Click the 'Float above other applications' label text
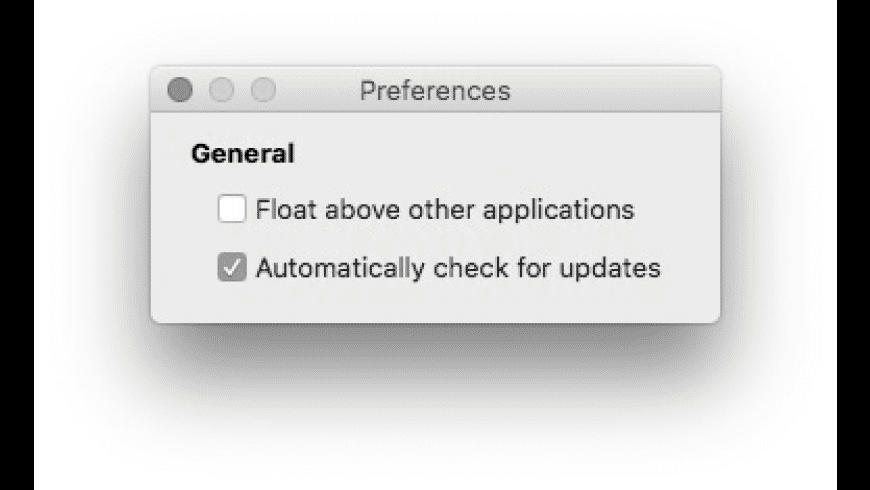This screenshot has width=870, height=490. (x=445, y=210)
